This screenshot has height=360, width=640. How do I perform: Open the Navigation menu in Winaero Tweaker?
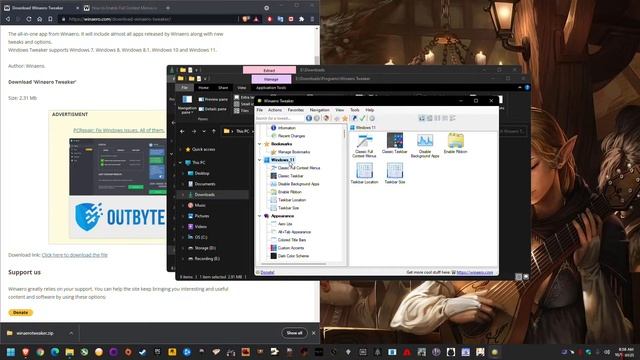tap(319, 110)
